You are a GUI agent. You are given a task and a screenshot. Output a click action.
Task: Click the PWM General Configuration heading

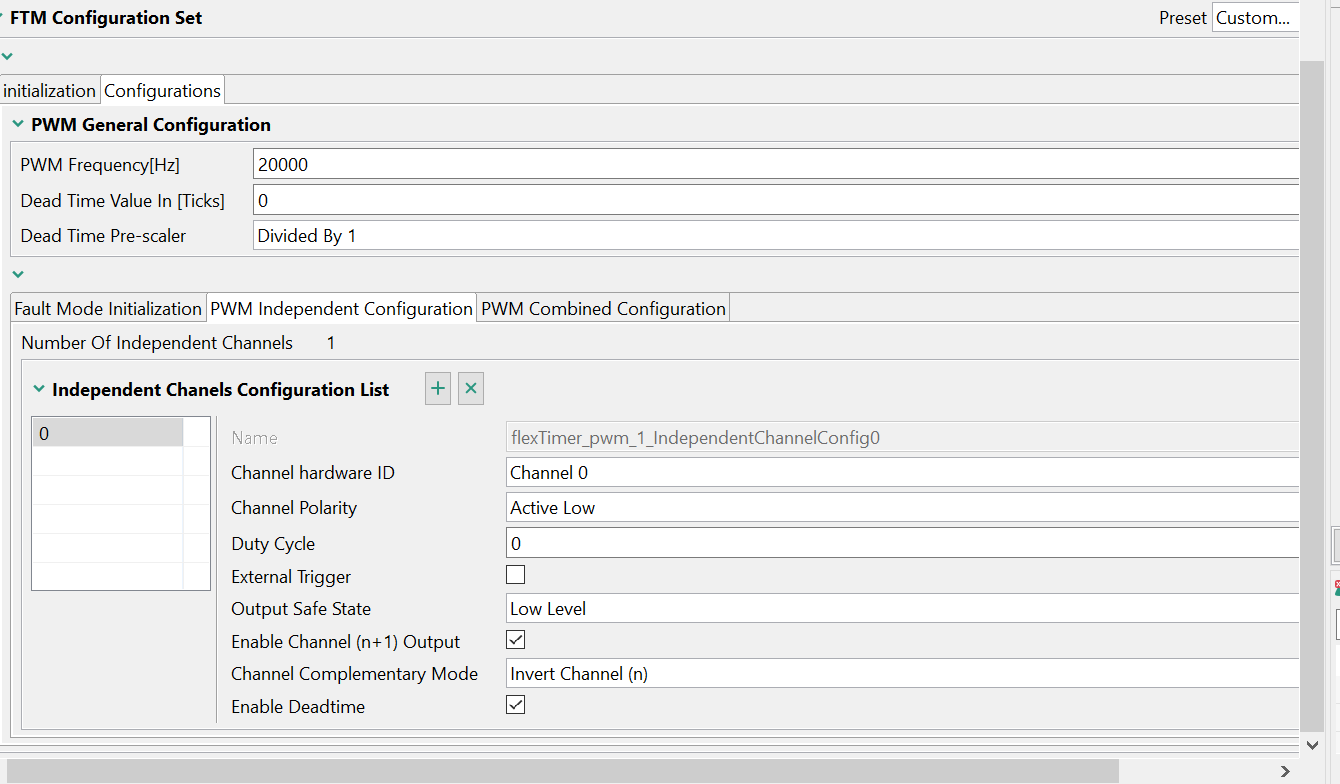(x=151, y=125)
